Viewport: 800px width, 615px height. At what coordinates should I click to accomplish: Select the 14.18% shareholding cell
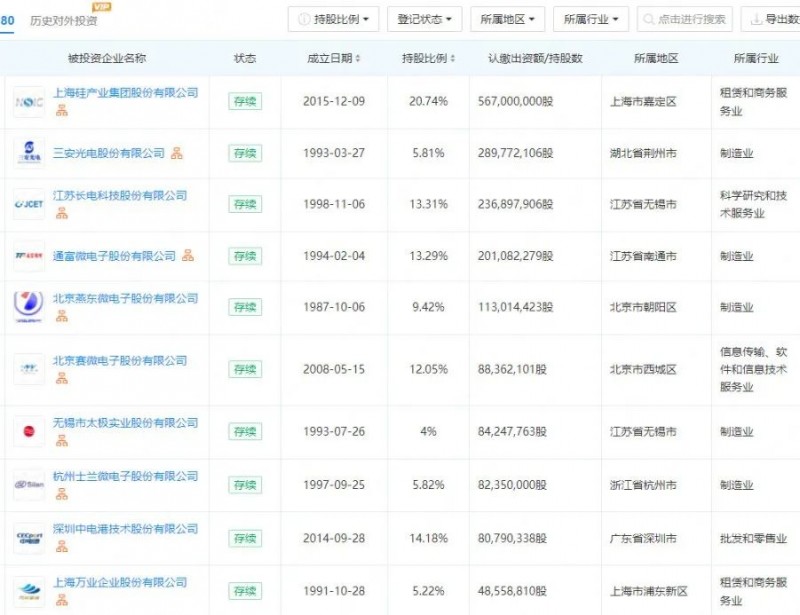pos(428,538)
